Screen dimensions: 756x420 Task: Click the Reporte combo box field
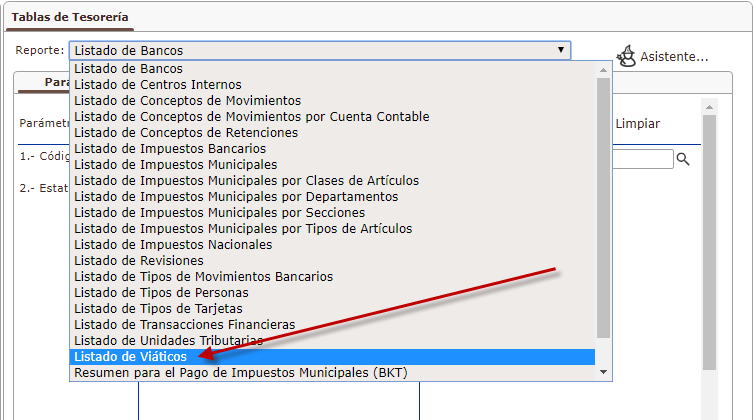pyautogui.click(x=320, y=50)
